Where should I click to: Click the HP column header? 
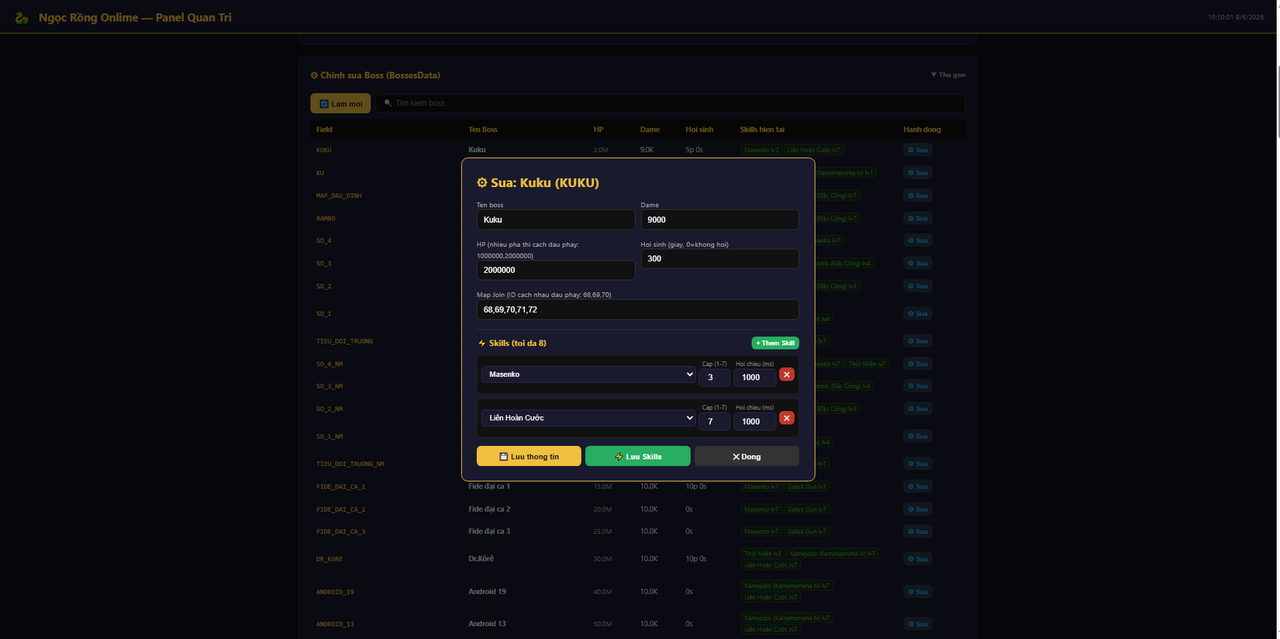point(599,129)
